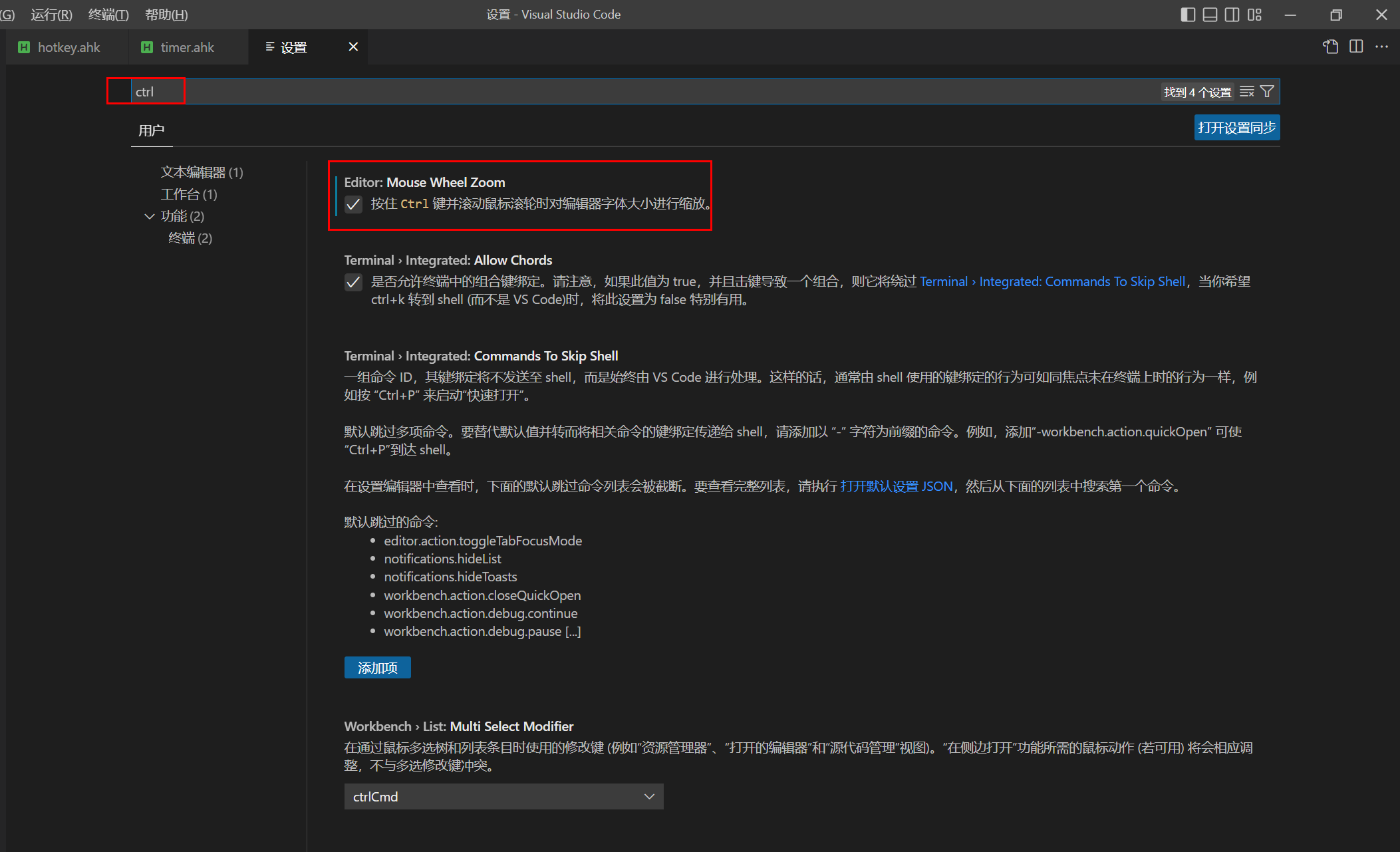
Task: Uncheck Editor Mouse Wheel Zoom checkbox
Action: click(x=353, y=204)
